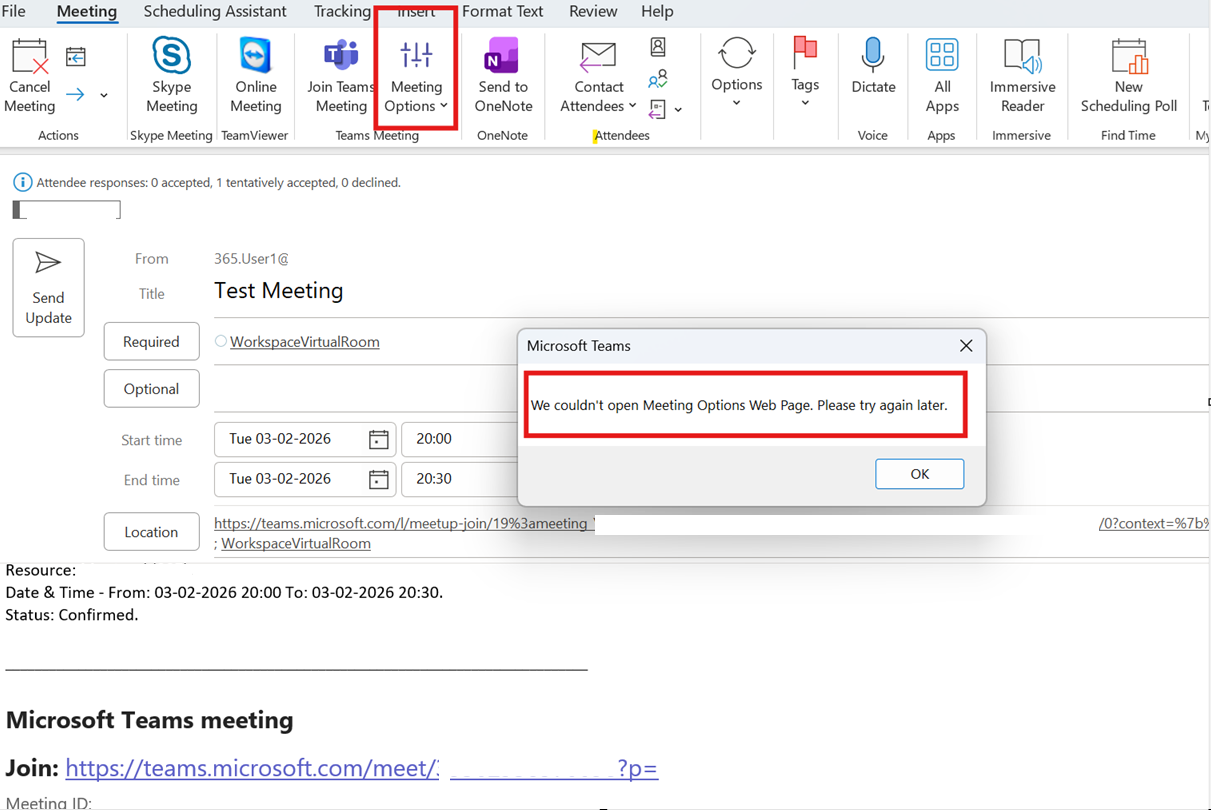
Task: Click the 'Status: Confirmed.' text
Action: tap(72, 615)
